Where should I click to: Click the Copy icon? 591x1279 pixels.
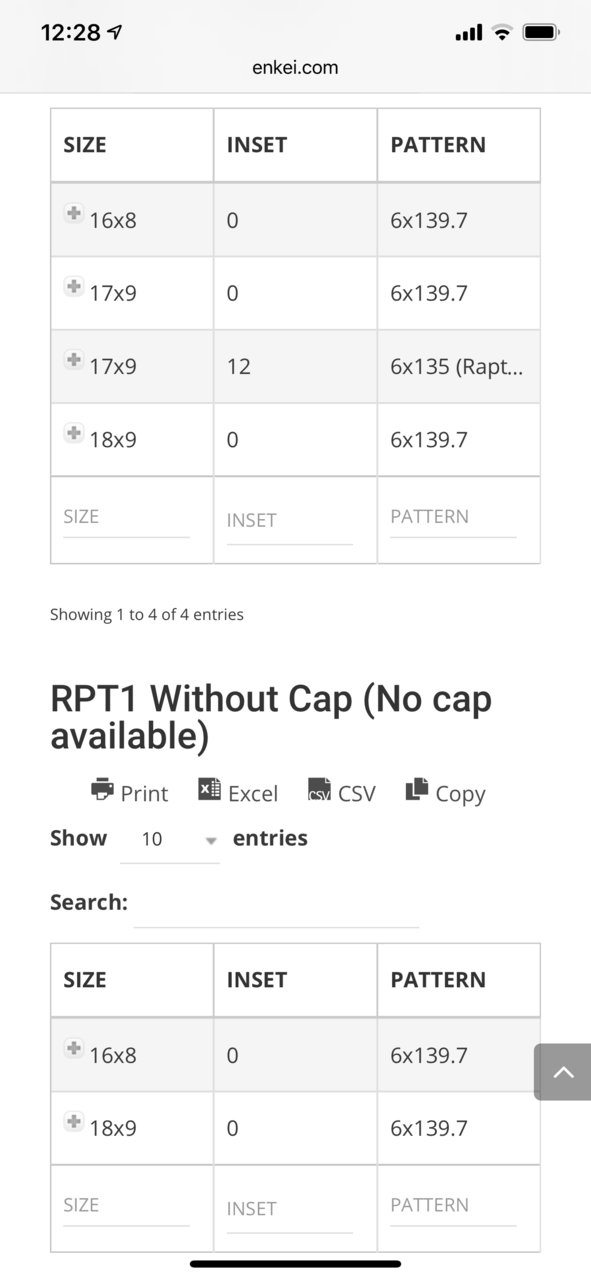coord(416,789)
